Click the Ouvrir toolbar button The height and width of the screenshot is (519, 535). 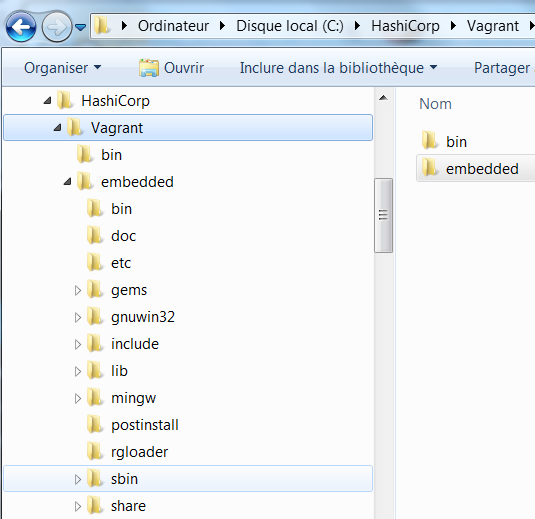(171, 68)
